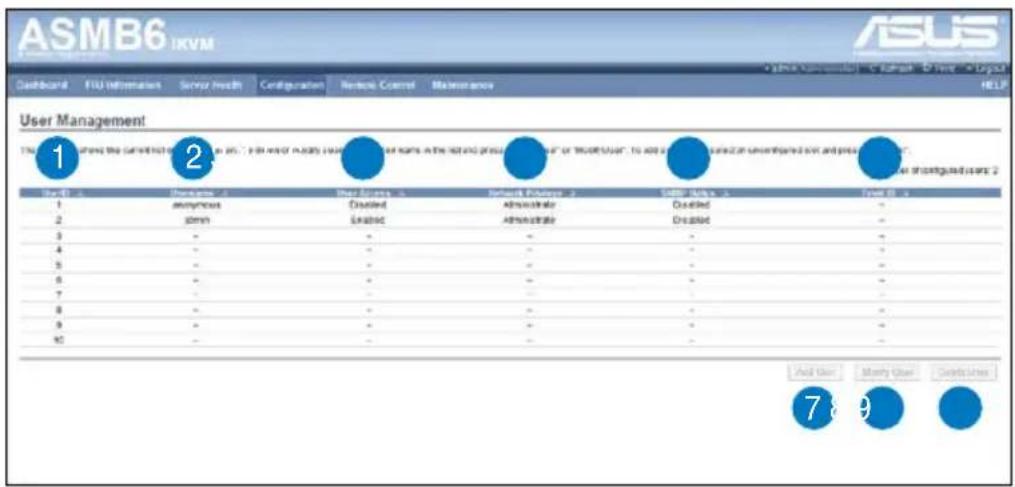Sort table by User Access column header

(369, 192)
